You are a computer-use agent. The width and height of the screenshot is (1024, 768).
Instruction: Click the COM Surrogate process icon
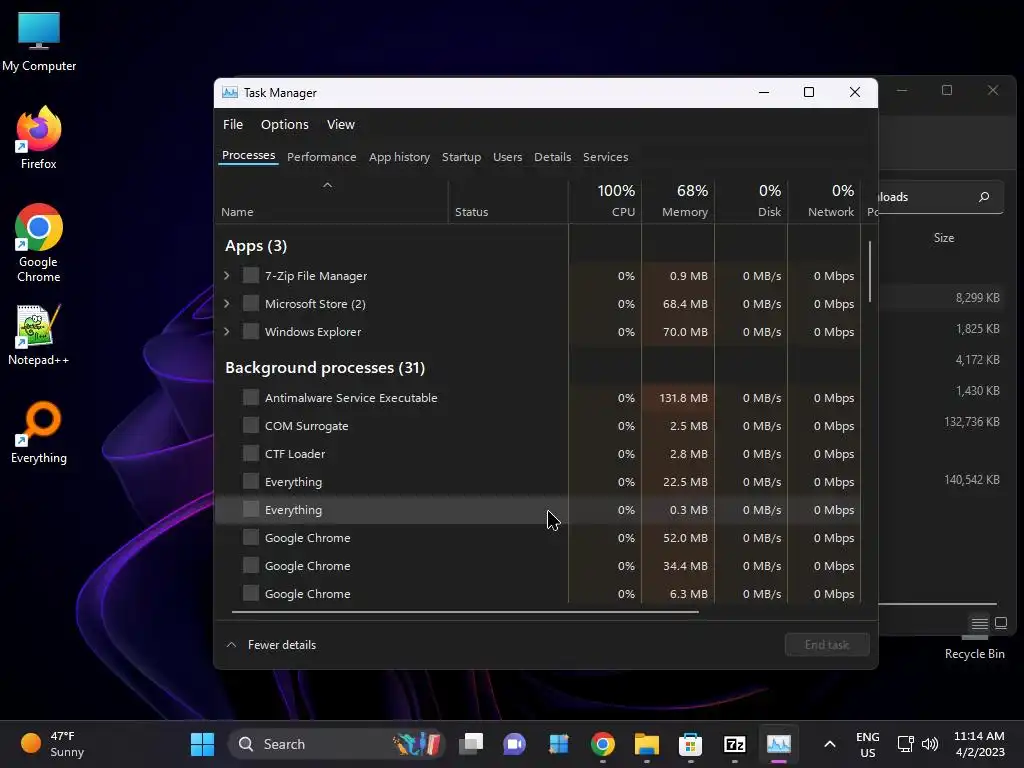251,426
